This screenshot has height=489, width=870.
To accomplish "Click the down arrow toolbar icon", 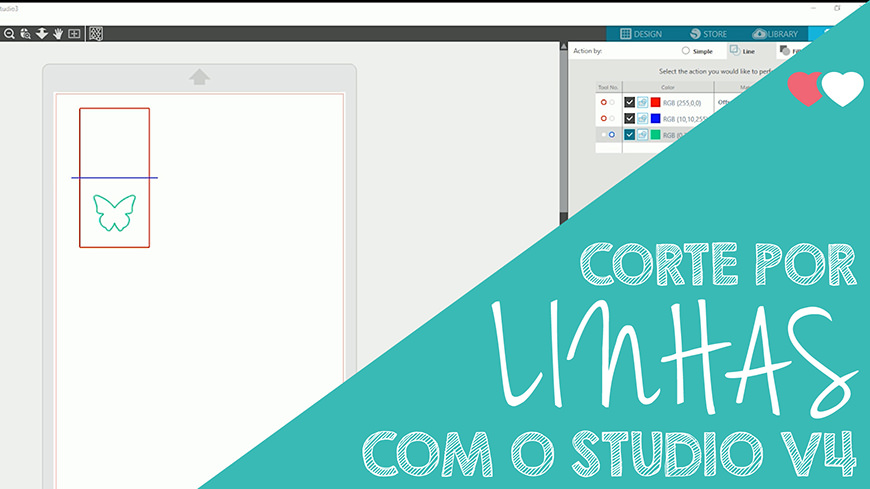I will 42,33.
